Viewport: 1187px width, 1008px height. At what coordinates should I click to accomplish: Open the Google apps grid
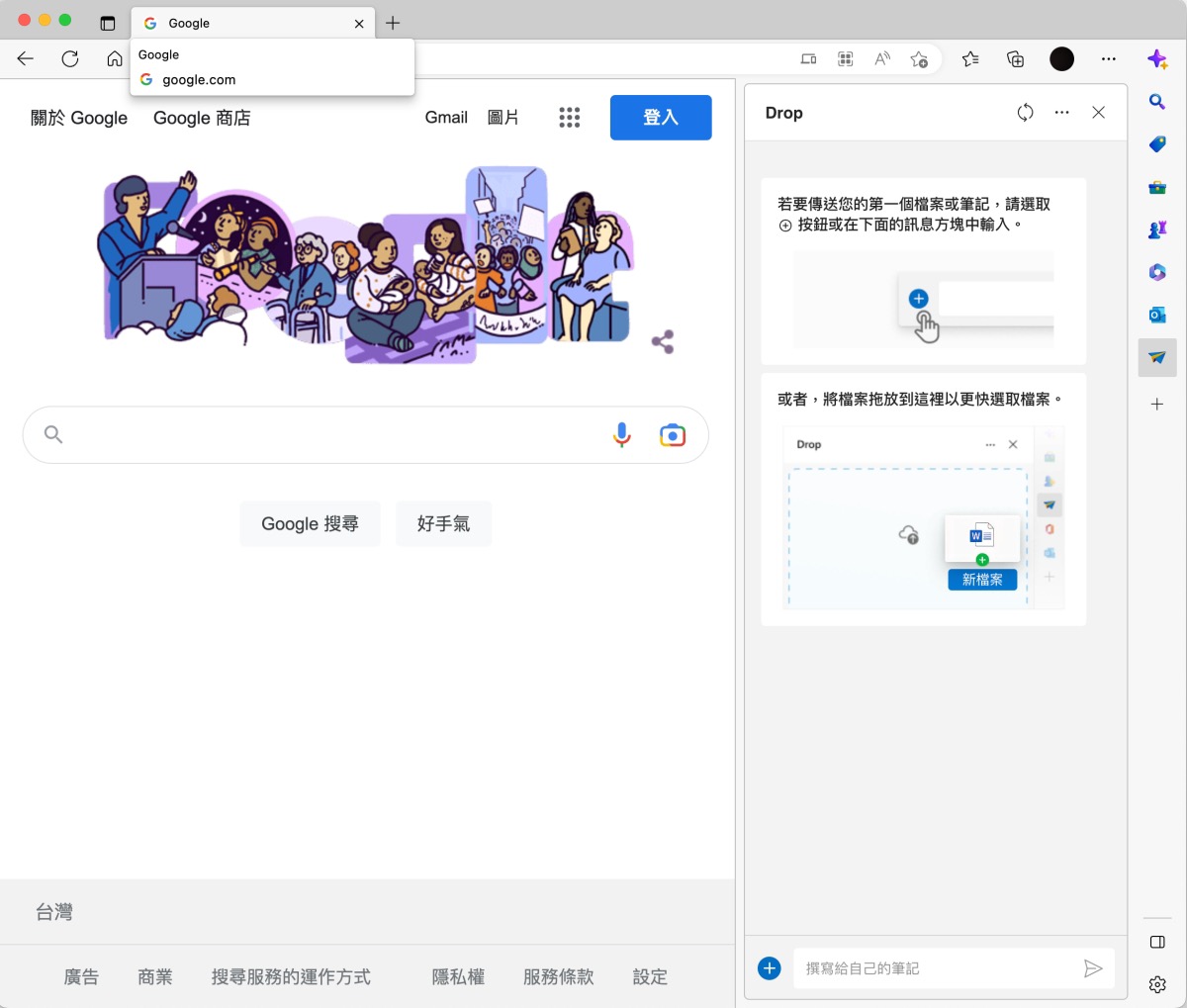(570, 118)
